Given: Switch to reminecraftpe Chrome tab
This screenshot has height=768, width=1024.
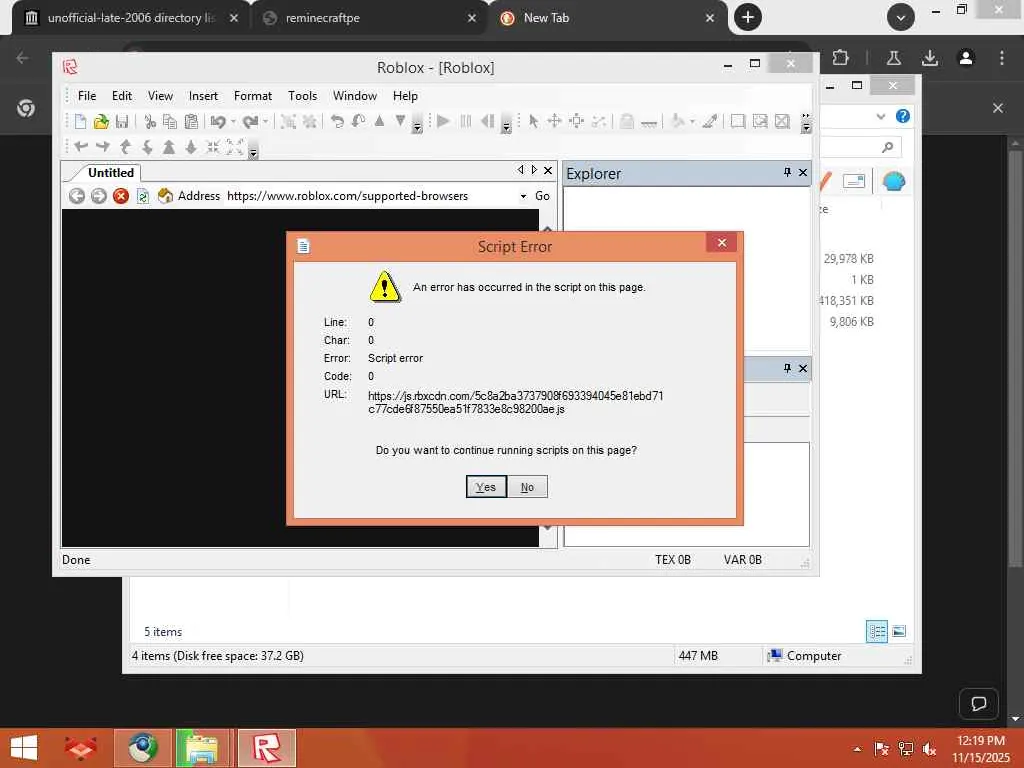Looking at the screenshot, I should (370, 18).
